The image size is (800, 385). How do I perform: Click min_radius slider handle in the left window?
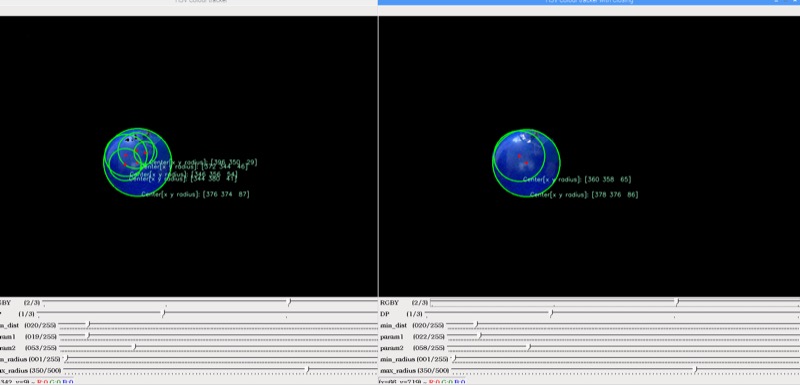pos(66,359)
